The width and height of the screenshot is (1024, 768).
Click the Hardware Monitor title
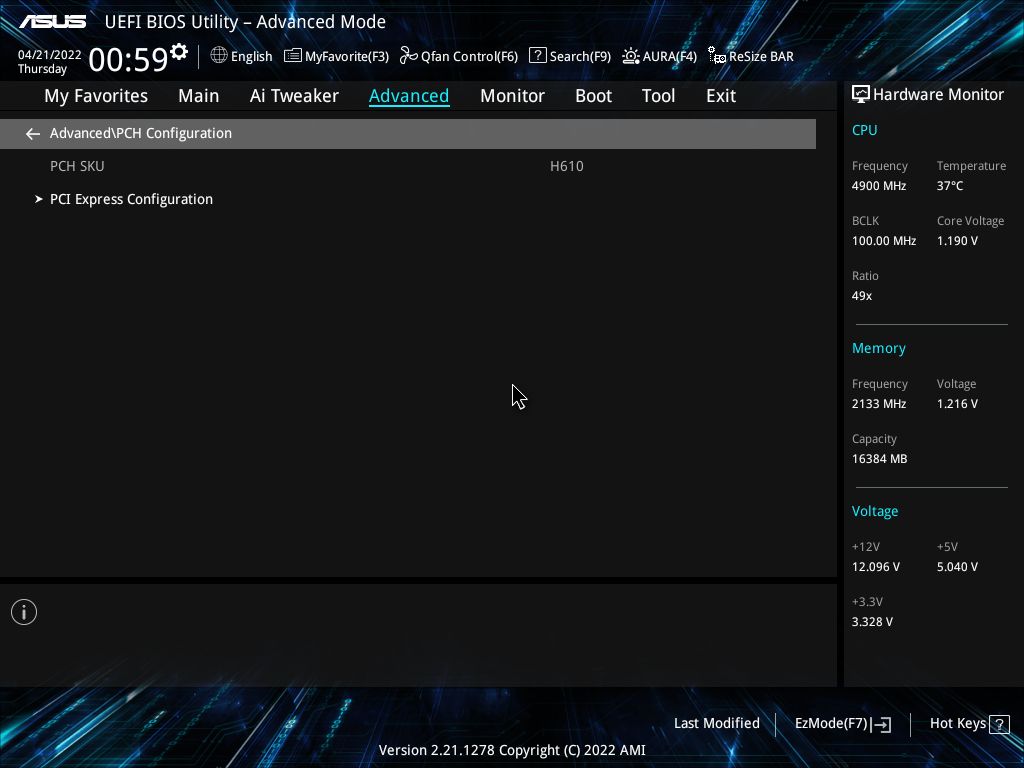(x=938, y=95)
